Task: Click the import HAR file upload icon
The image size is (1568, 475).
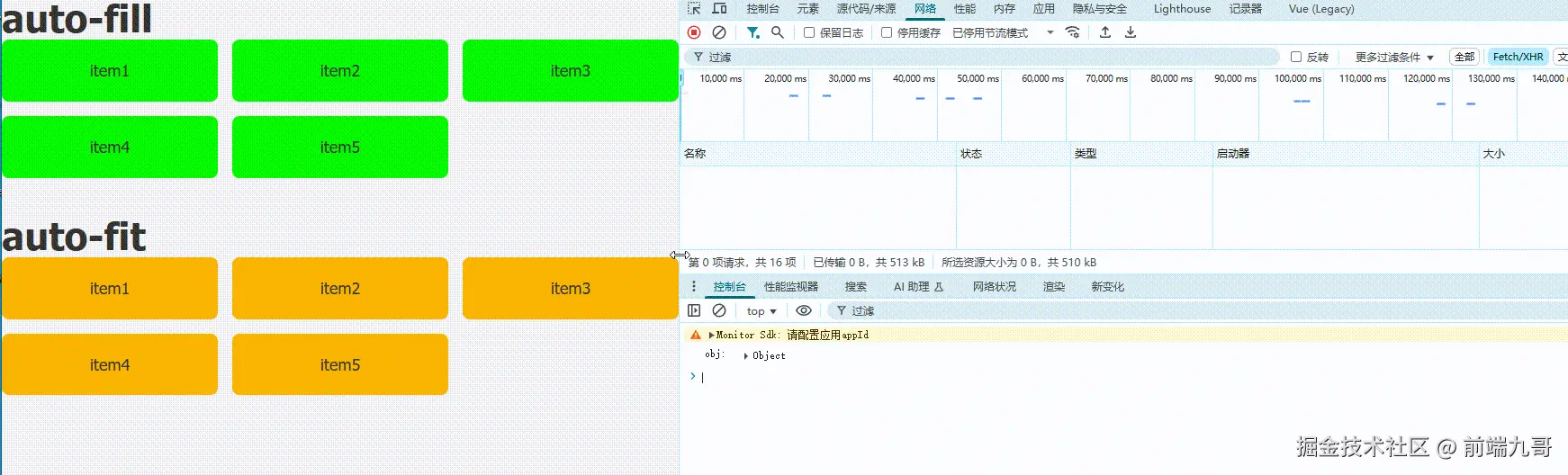Action: tap(1105, 32)
